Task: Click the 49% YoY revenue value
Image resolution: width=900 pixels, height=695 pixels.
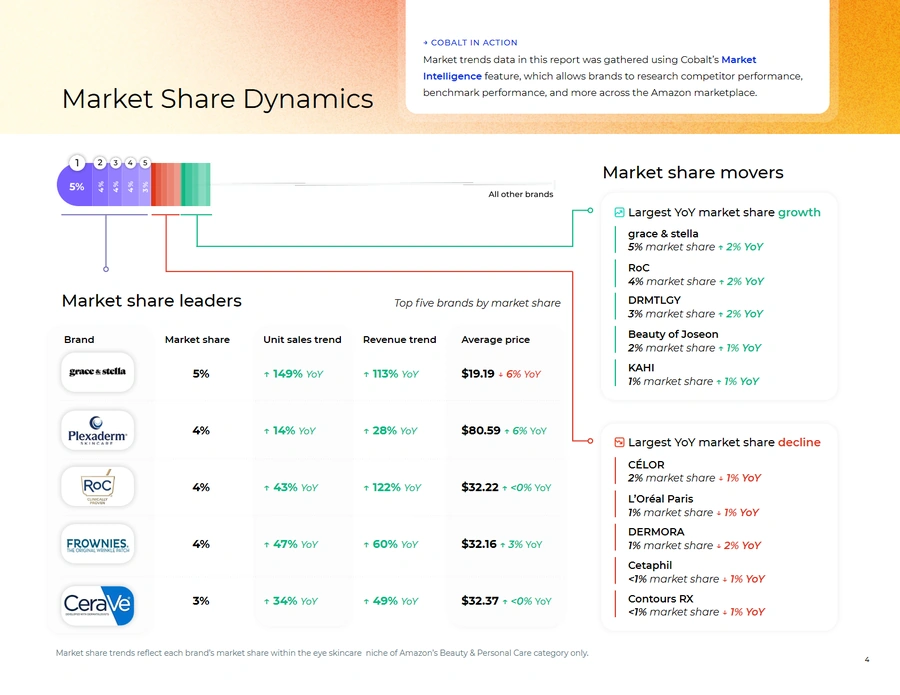Action: (390, 601)
